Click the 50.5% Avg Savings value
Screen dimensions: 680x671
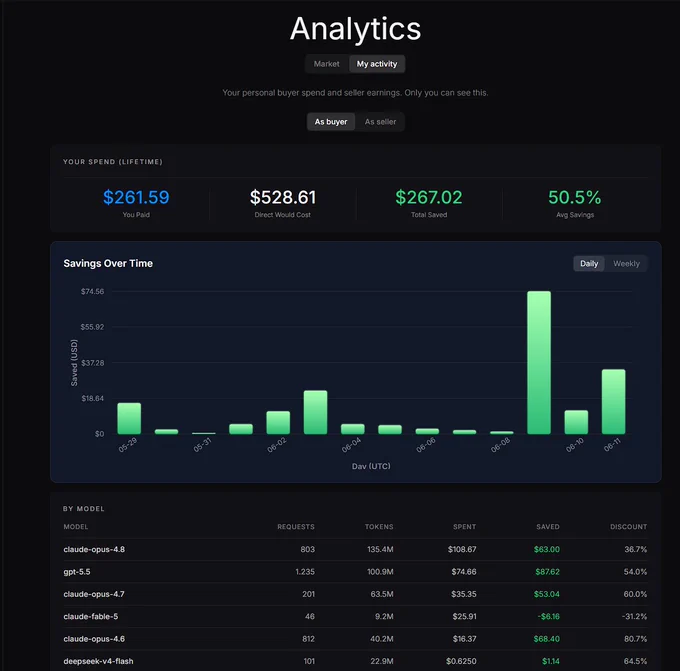pyautogui.click(x=575, y=197)
